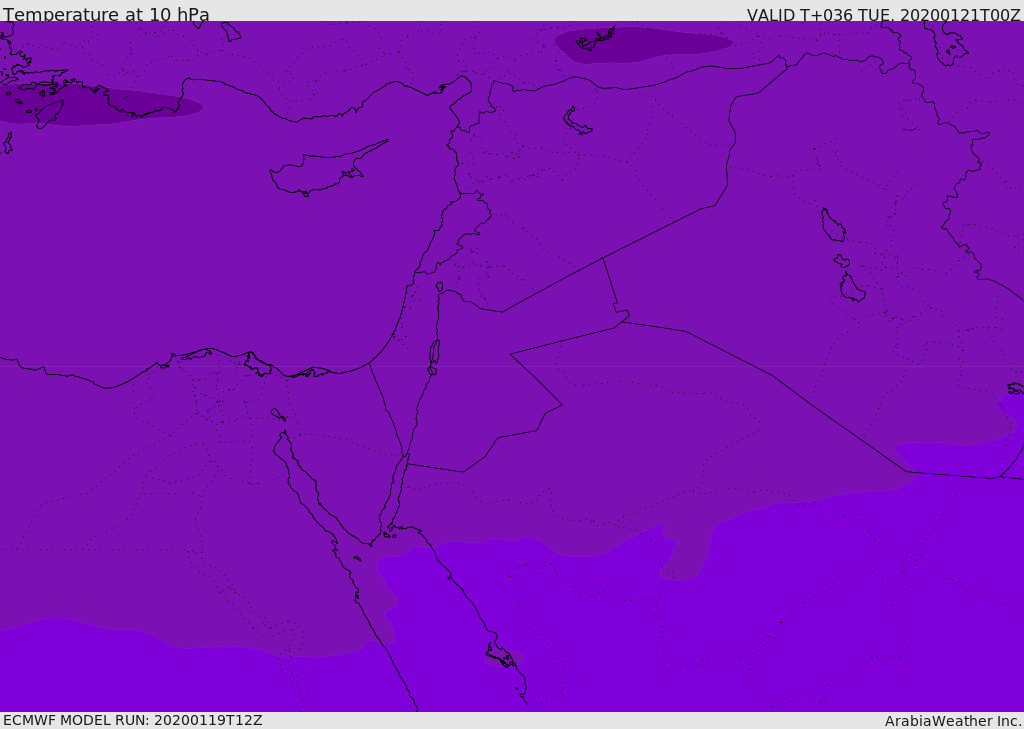
Task: Click the 'ArabiaWeather Inc' credit text
Action: 953,721
